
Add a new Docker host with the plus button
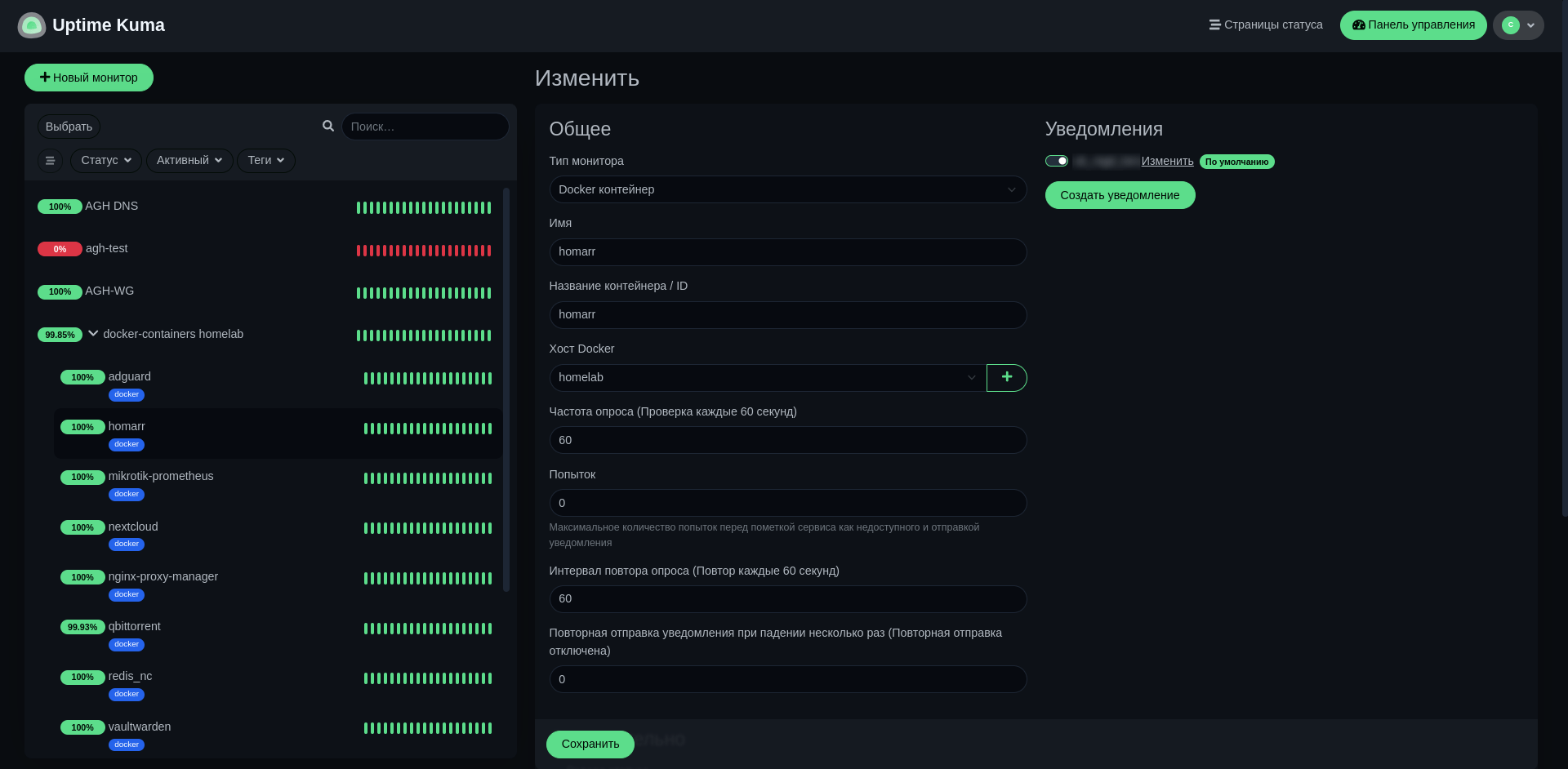[x=1006, y=378]
